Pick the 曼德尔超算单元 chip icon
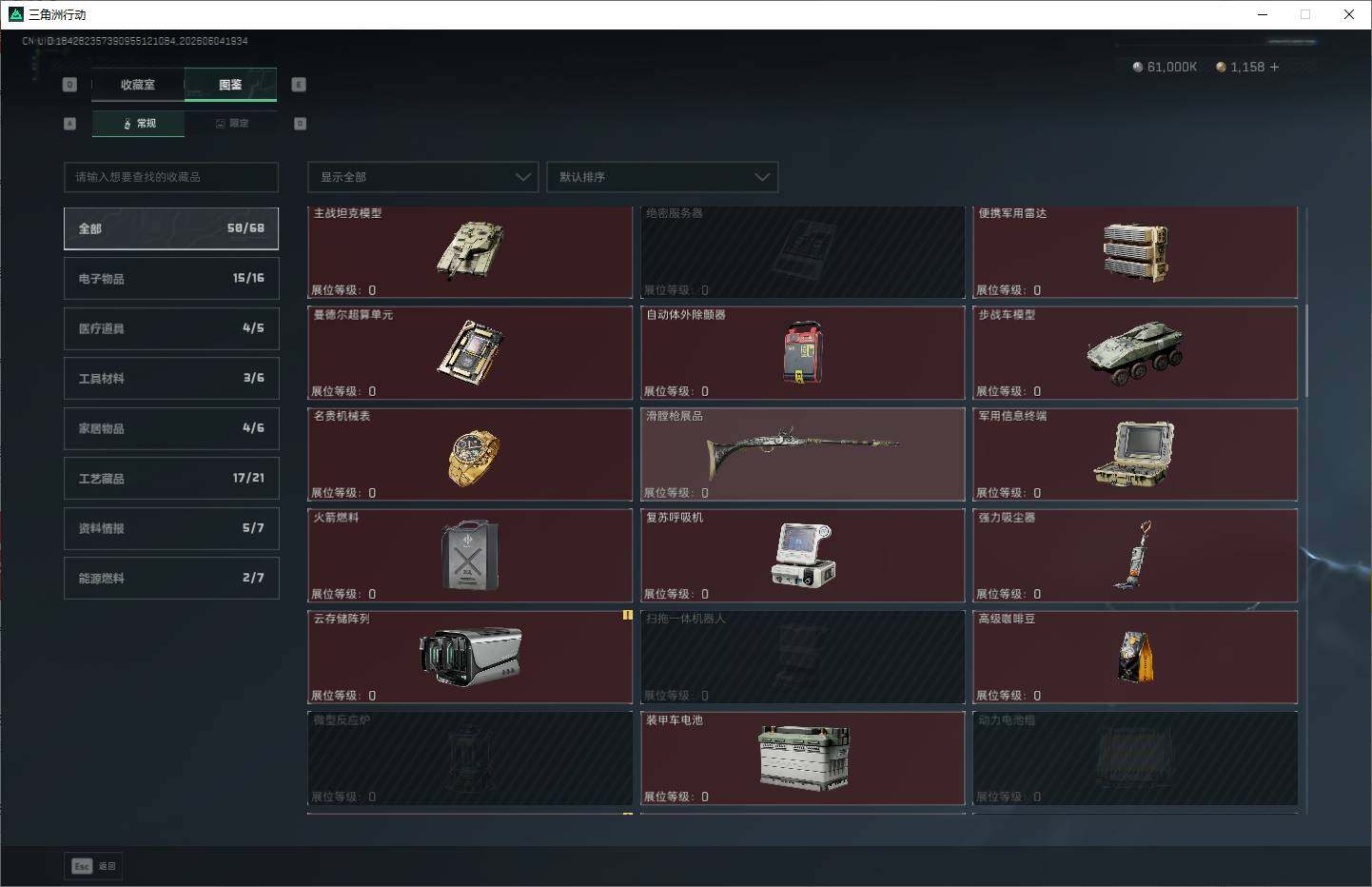This screenshot has width=1372, height=887. pos(470,352)
